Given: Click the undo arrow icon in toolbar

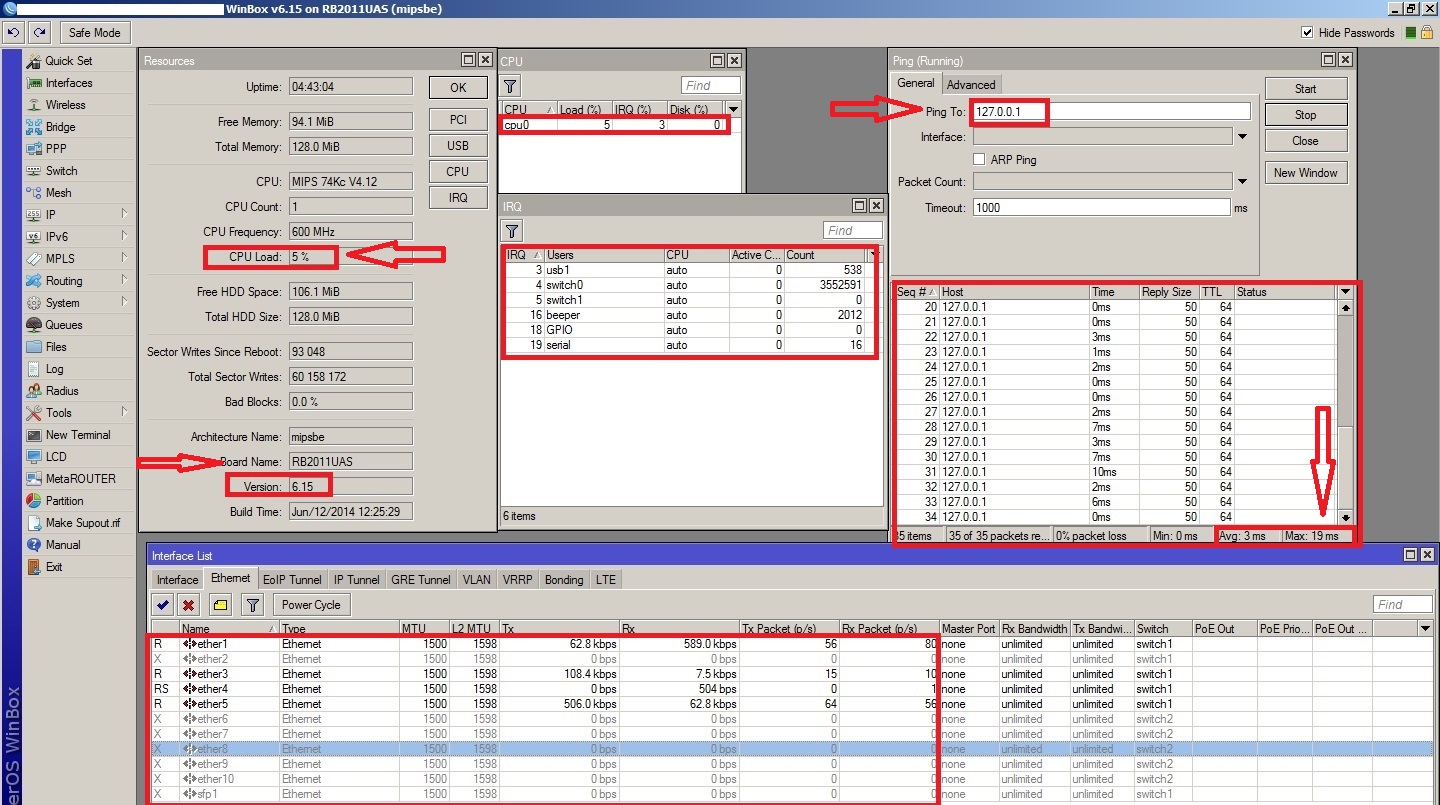Looking at the screenshot, I should point(14,33).
